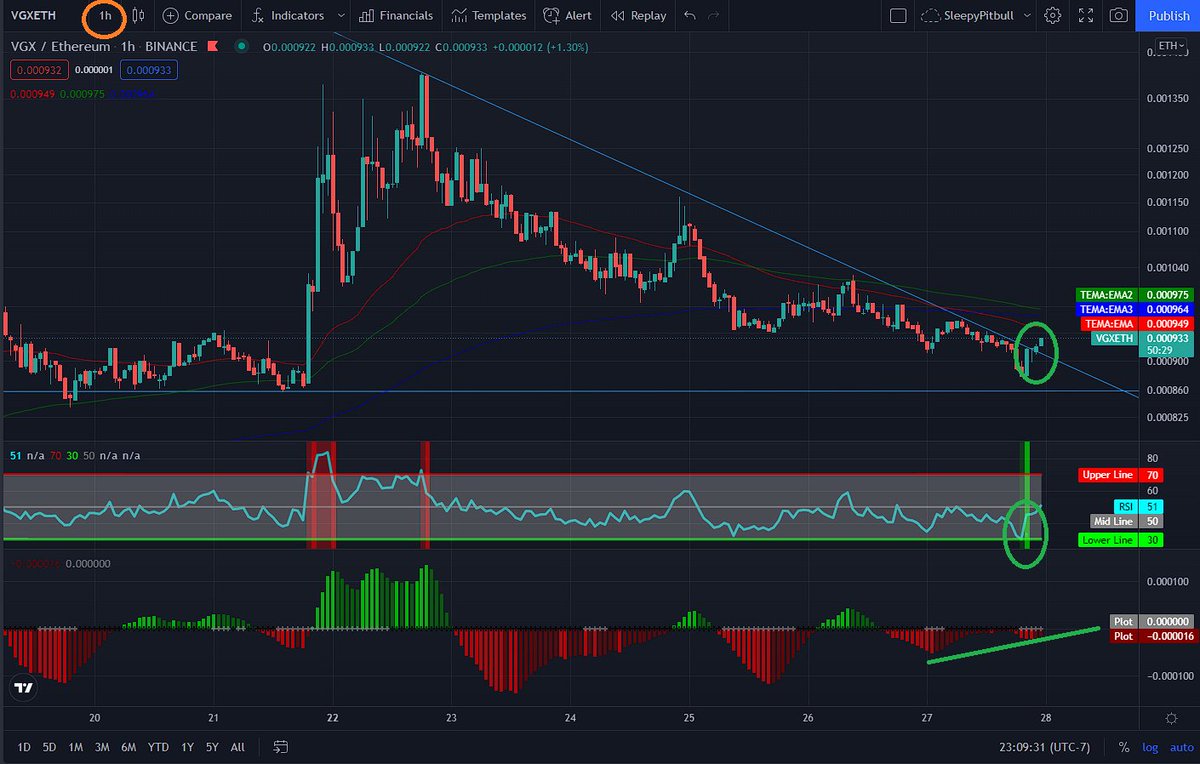
Task: Set range to 5D
Action: coord(50,746)
